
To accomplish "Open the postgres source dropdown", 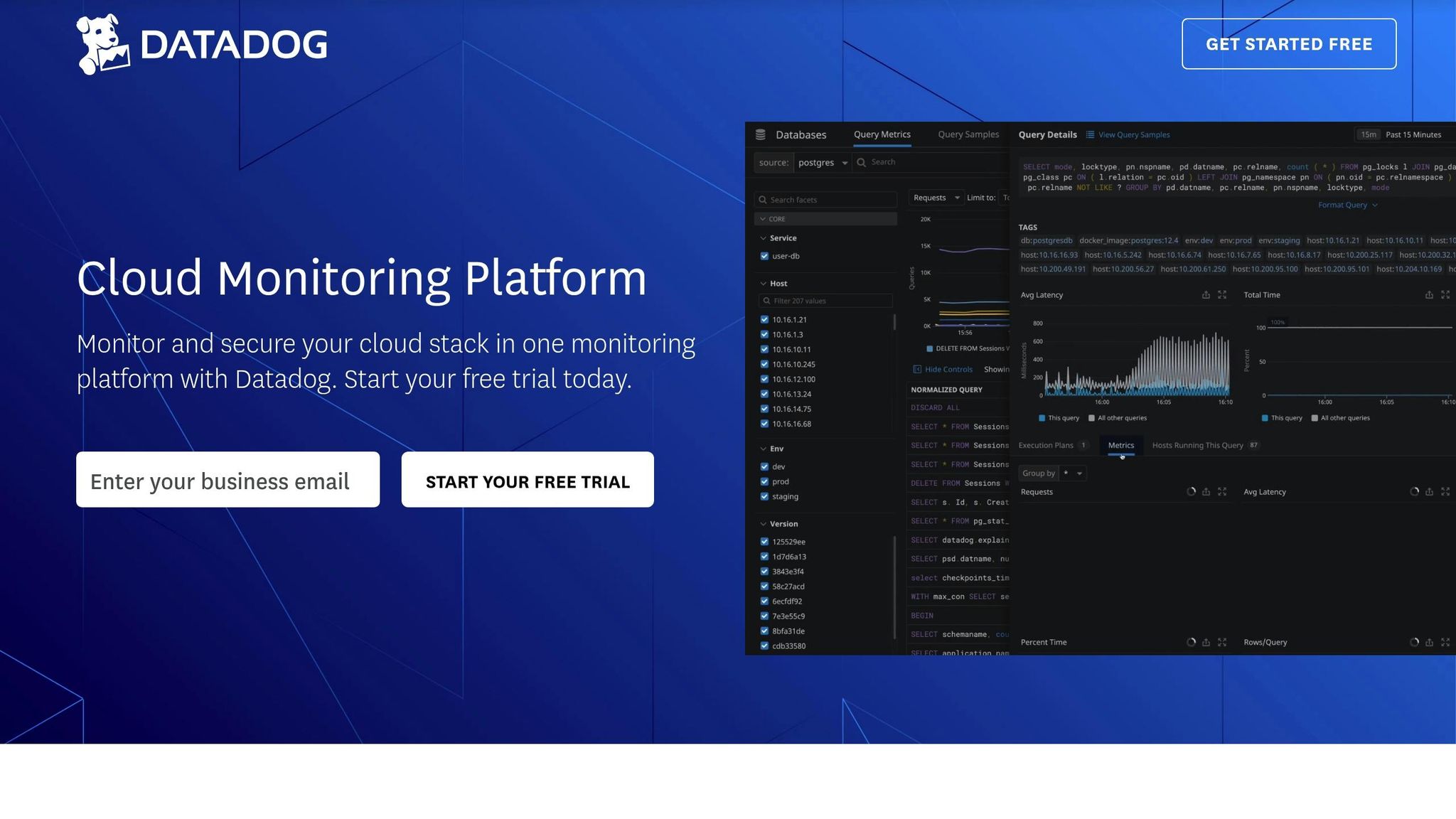I will point(823,163).
